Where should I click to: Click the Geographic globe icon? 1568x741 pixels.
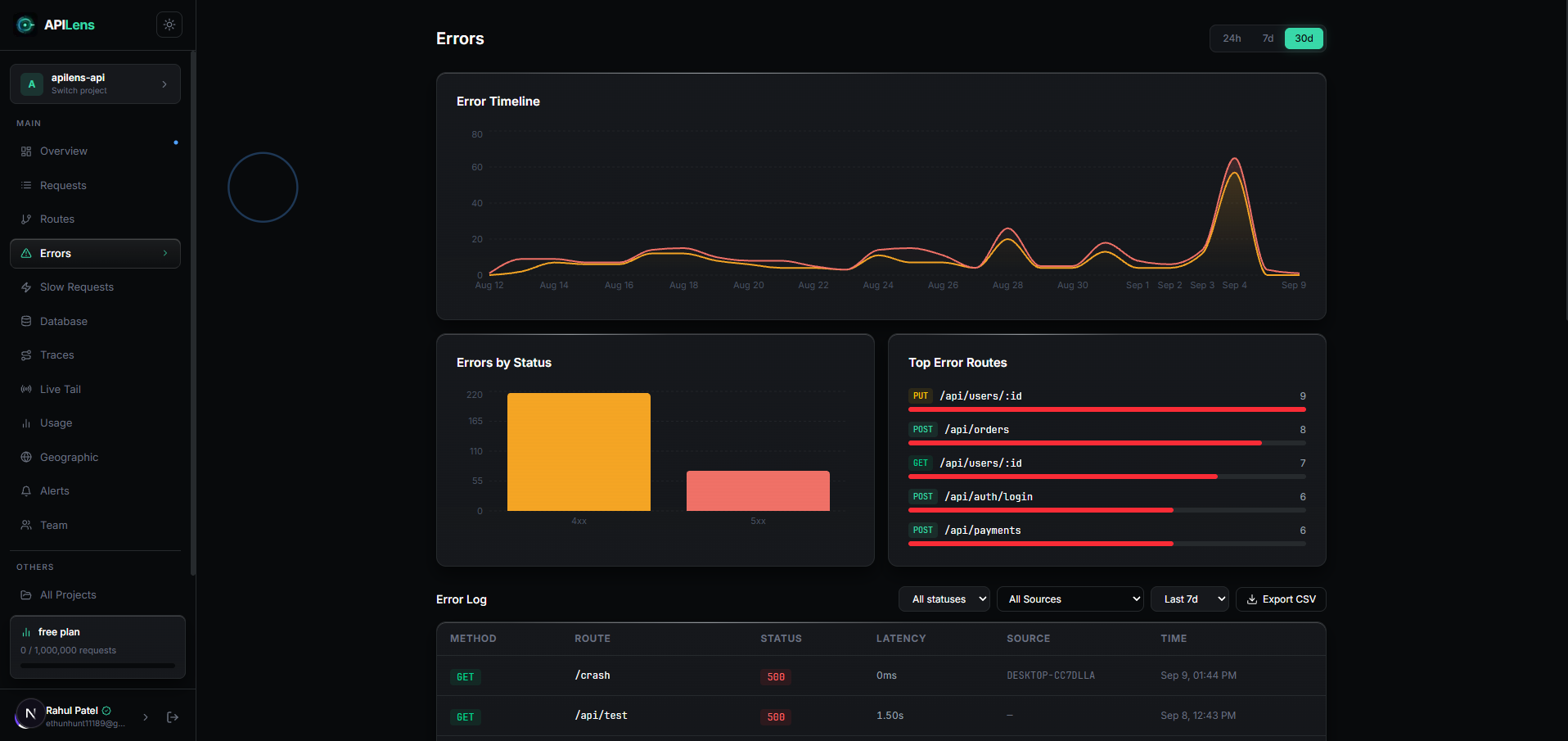[x=26, y=458]
